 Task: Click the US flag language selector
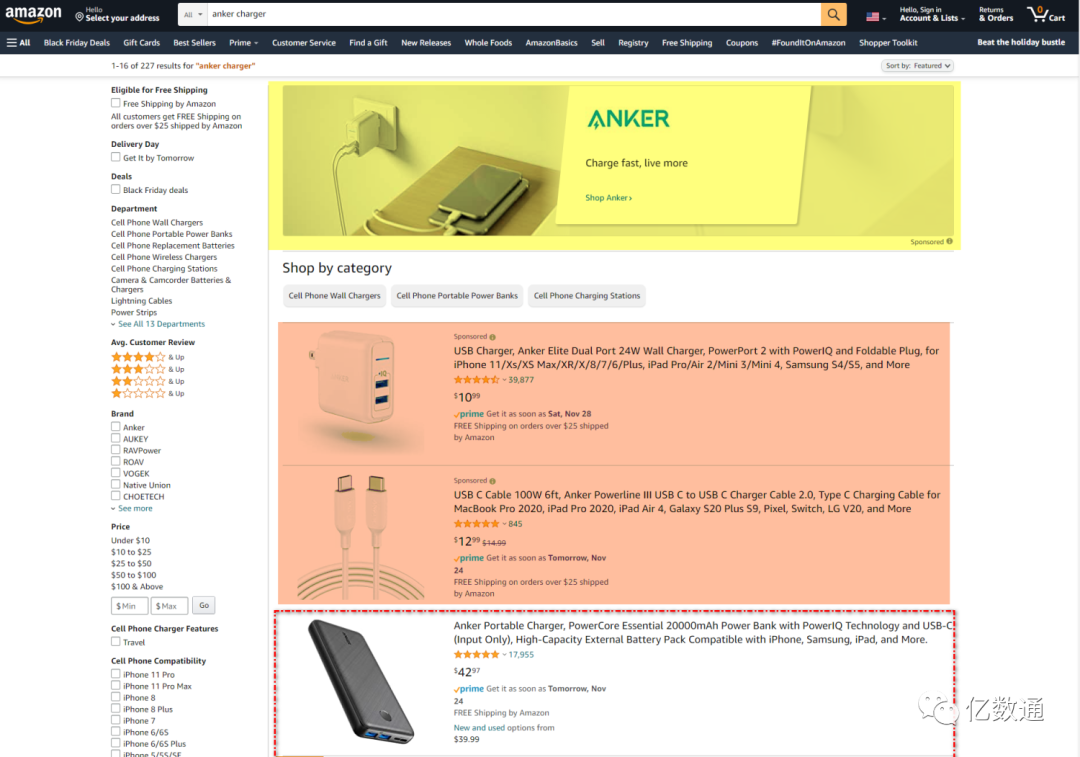875,17
